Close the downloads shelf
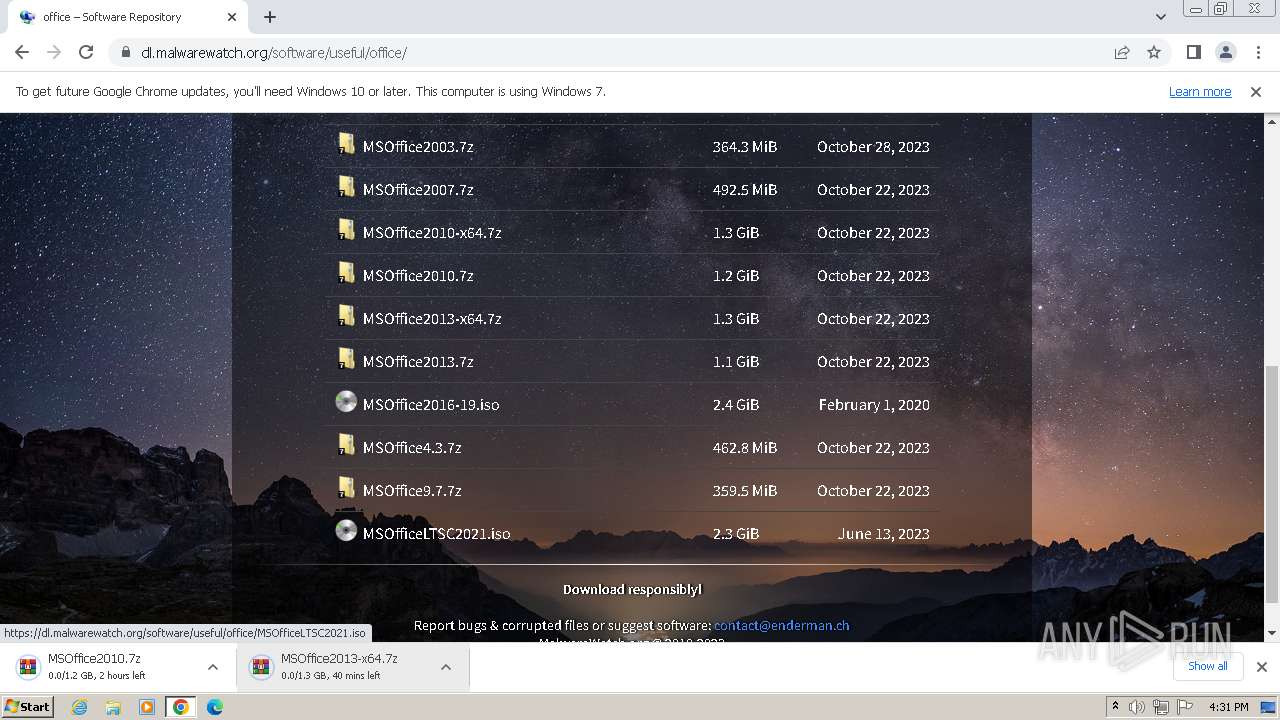Image resolution: width=1280 pixels, height=720 pixels. click(1261, 667)
